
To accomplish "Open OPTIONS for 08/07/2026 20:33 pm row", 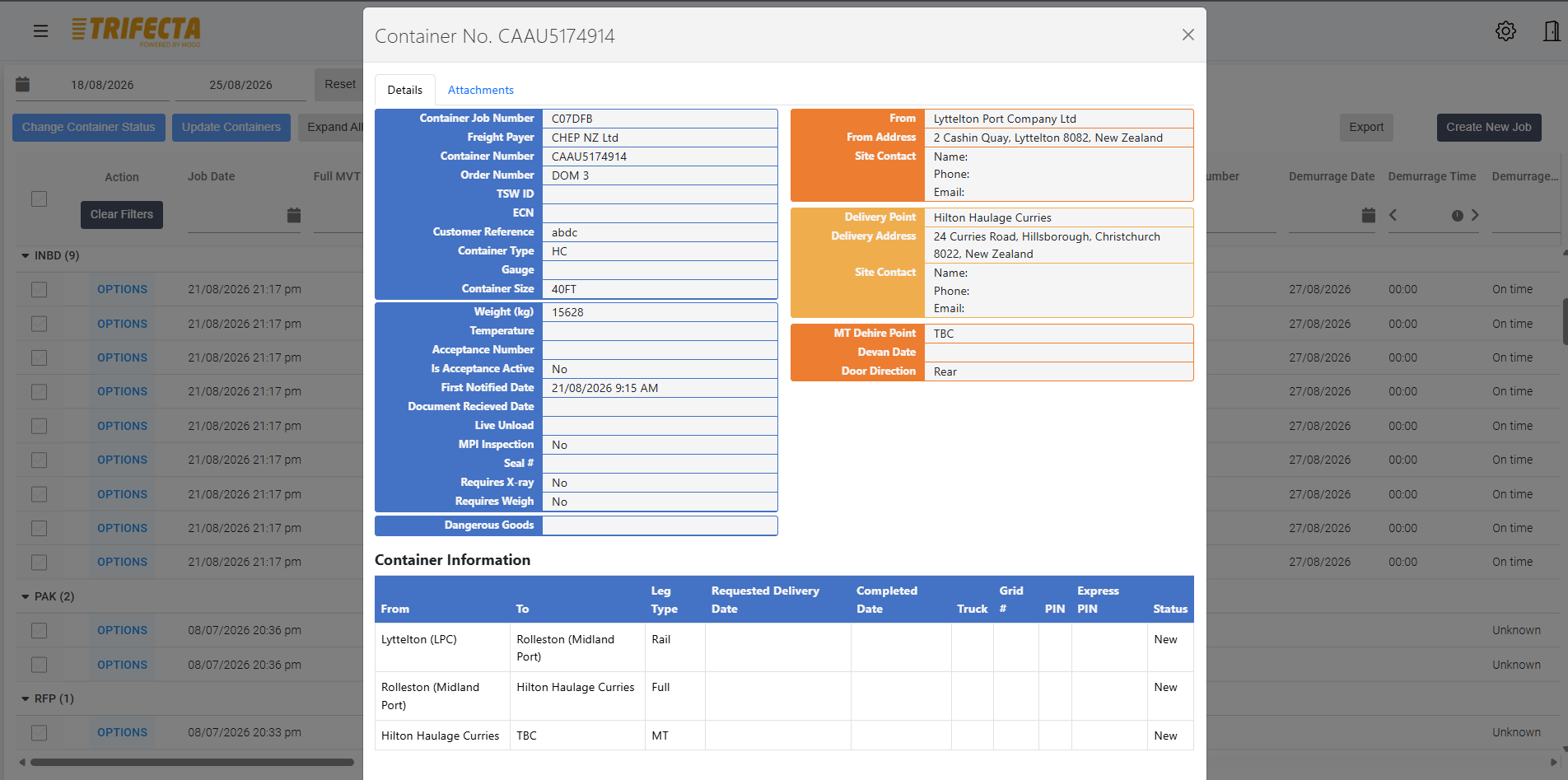I will pos(122,732).
